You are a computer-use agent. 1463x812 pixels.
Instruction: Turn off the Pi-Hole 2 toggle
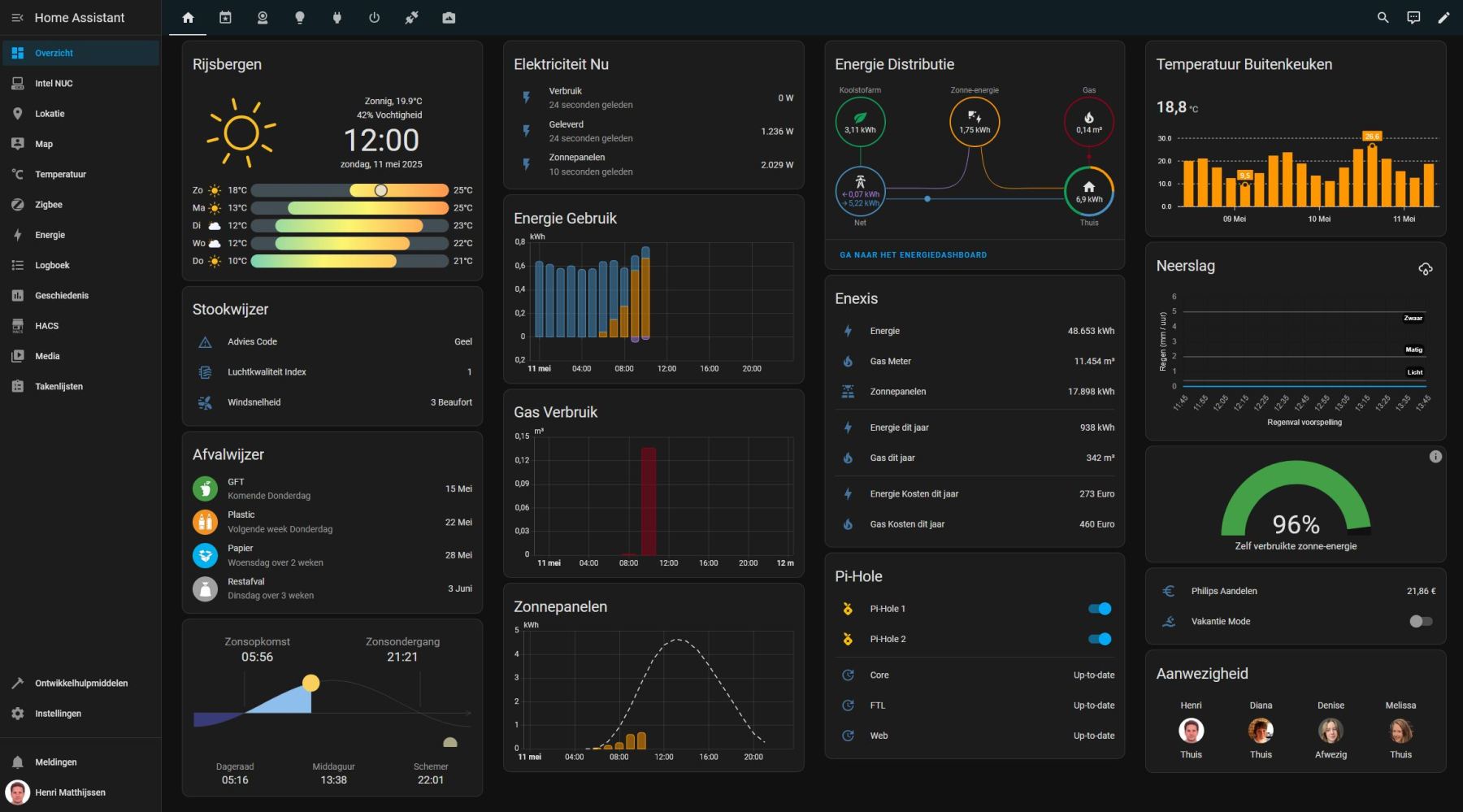point(1100,639)
